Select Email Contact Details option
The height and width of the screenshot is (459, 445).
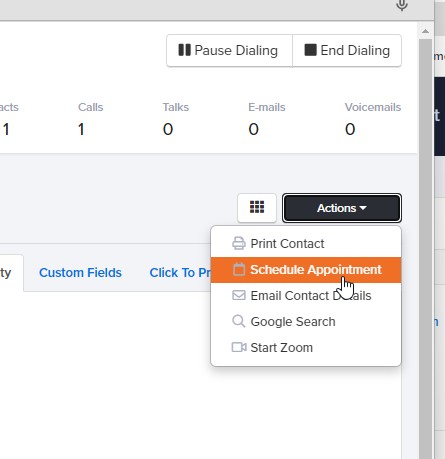306,296
